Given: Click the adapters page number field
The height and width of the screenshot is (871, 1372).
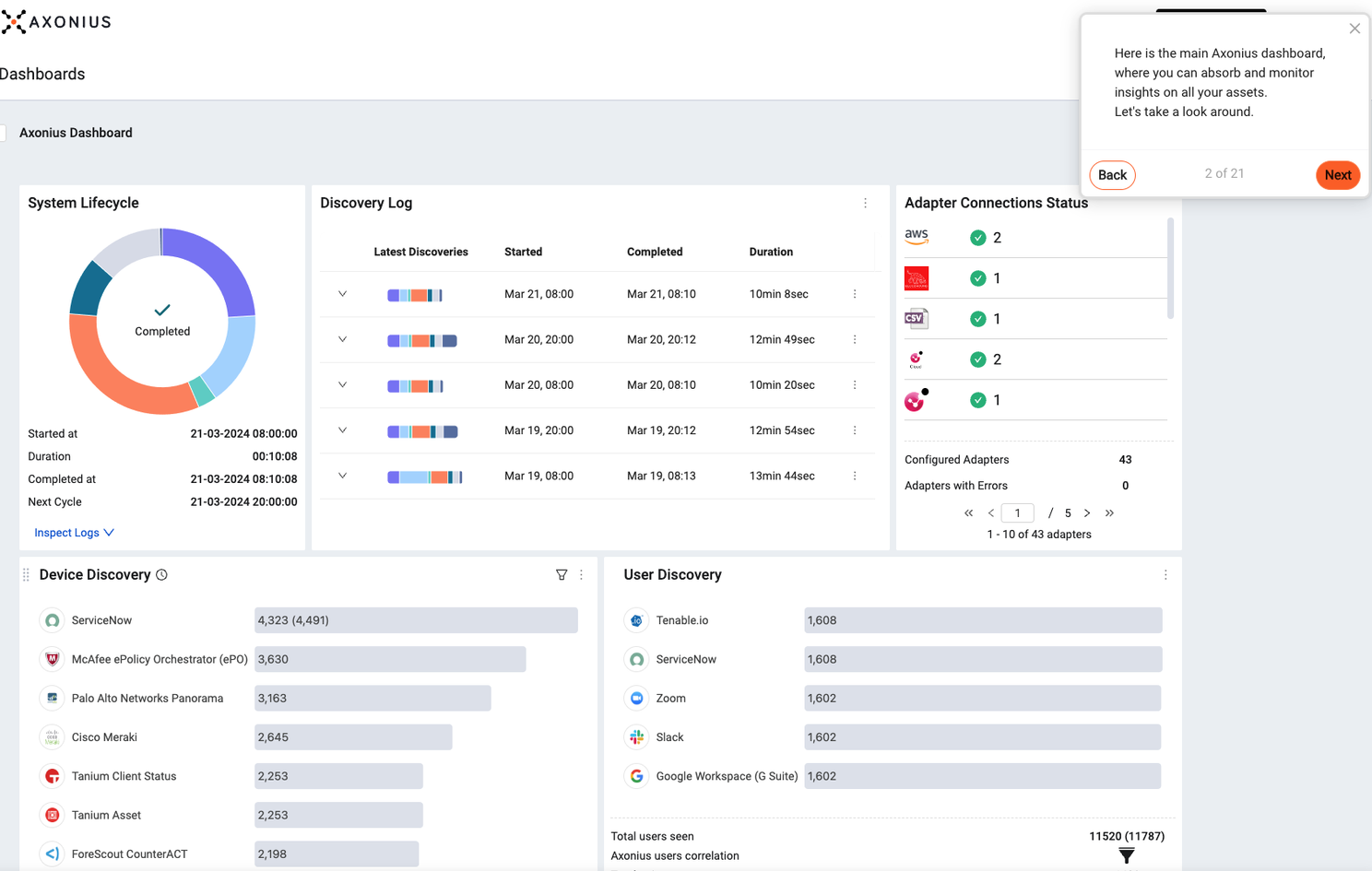Looking at the screenshot, I should (x=1017, y=513).
